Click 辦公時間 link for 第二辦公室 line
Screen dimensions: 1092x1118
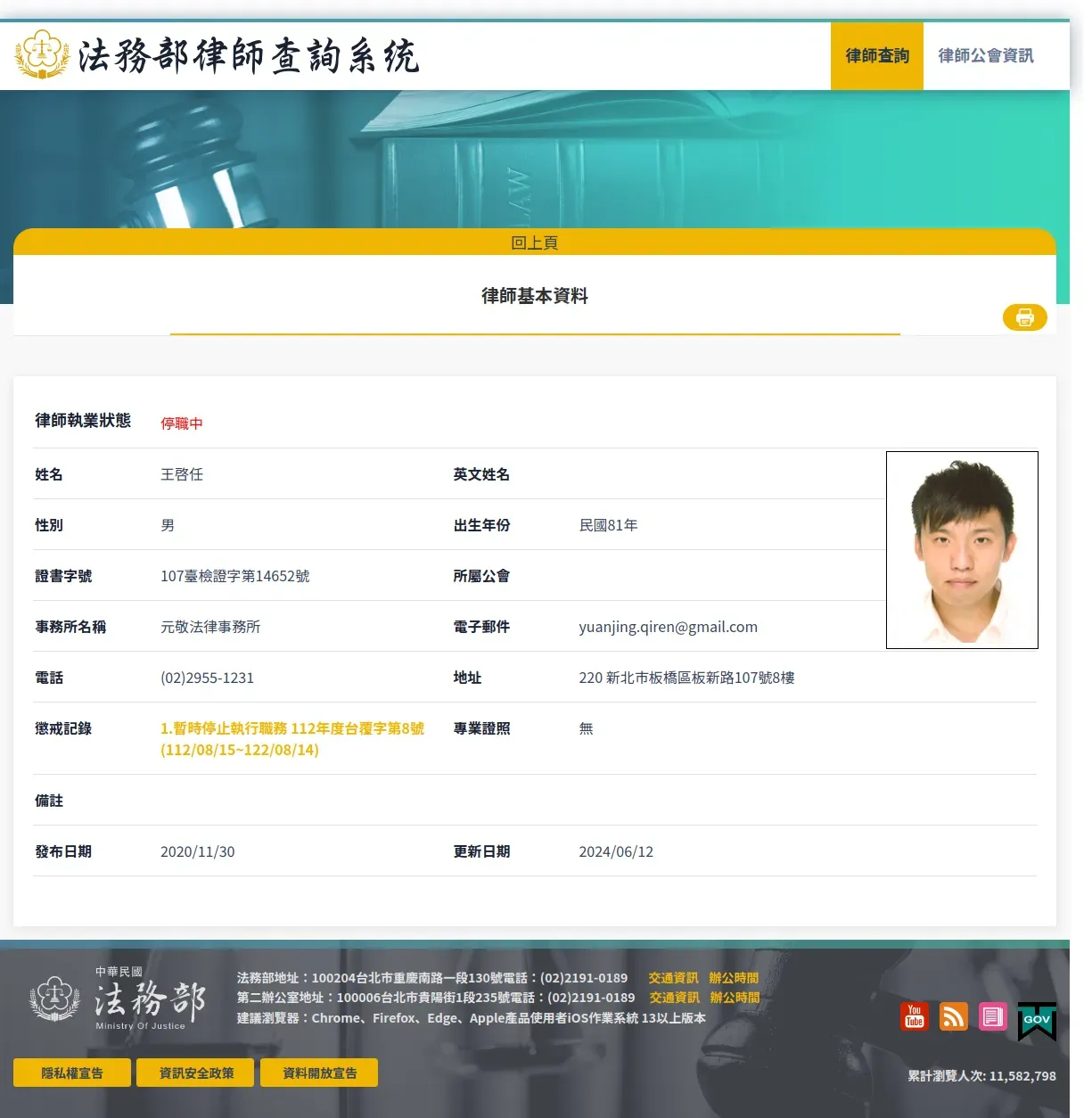tap(735, 998)
